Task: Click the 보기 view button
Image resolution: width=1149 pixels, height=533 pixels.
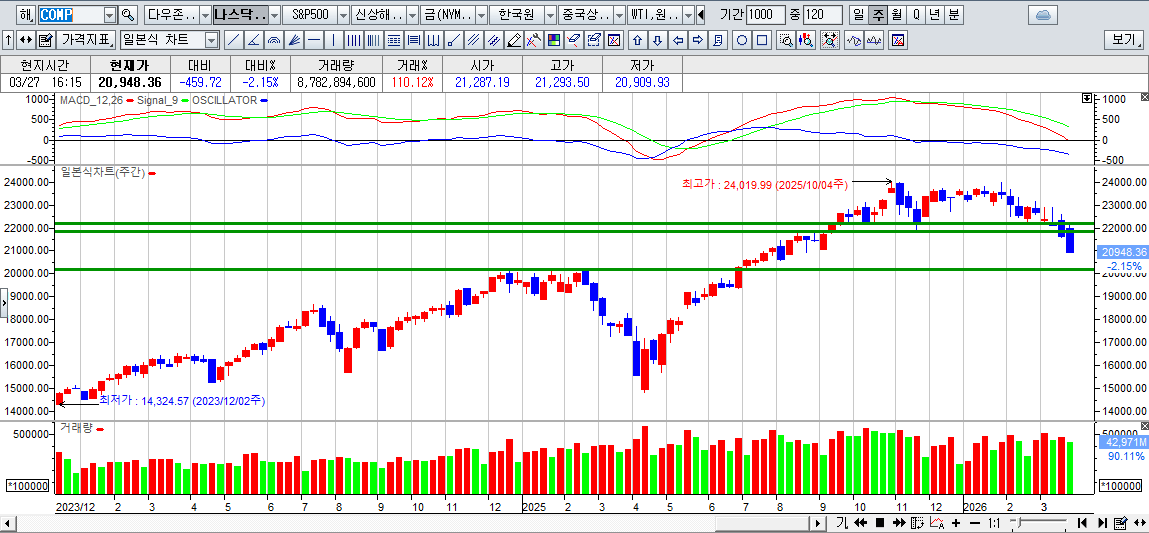Action: (x=1124, y=40)
